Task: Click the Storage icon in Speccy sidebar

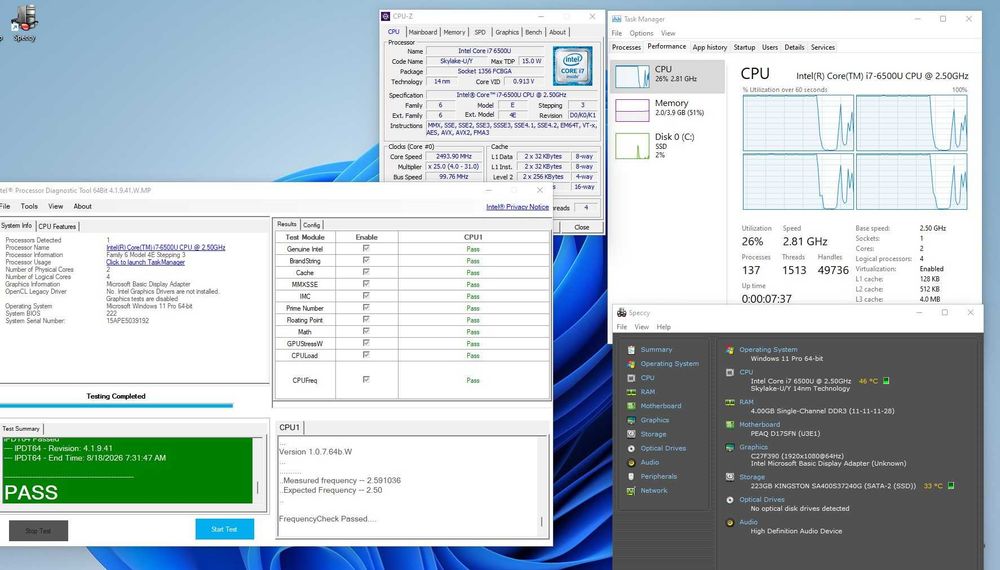Action: (631, 434)
